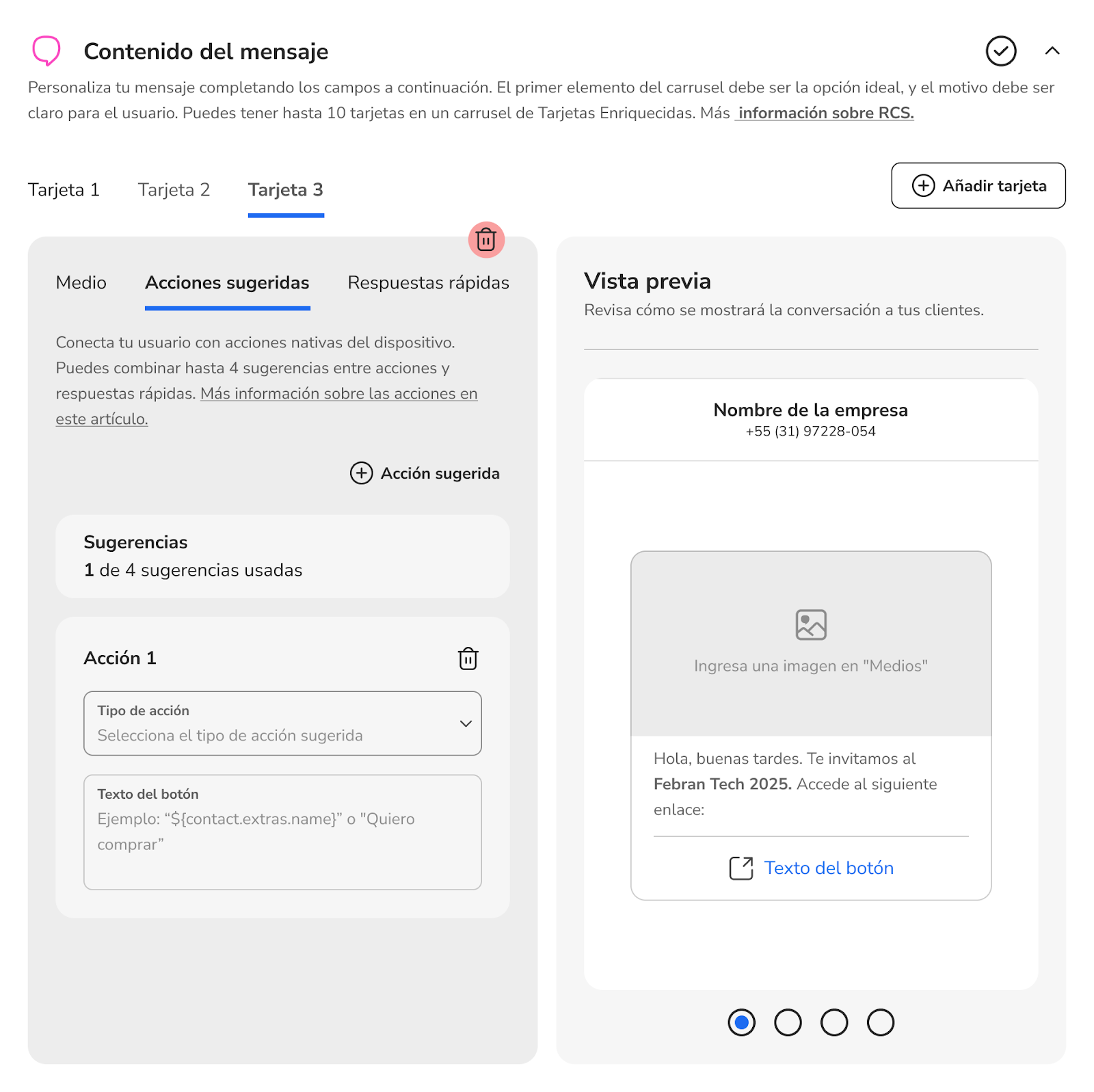The width and height of the screenshot is (1094, 1092).
Task: Switch to the Tarjeta 1 tab
Action: coord(64,190)
